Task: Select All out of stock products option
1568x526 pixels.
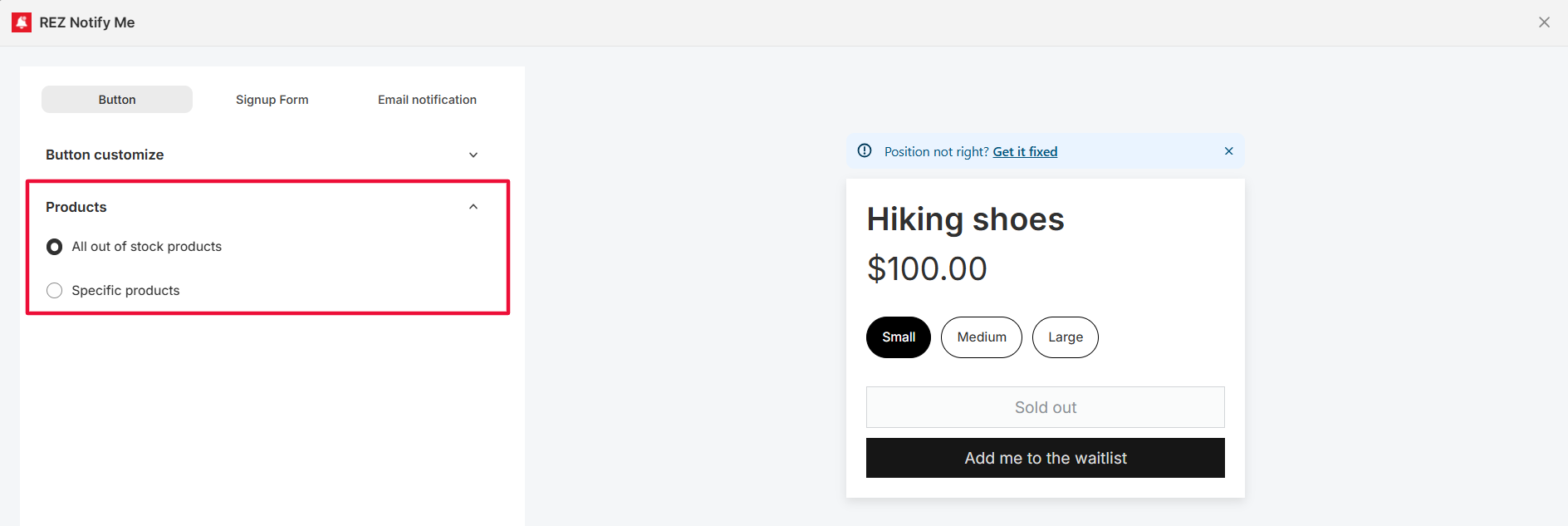Action: (55, 247)
